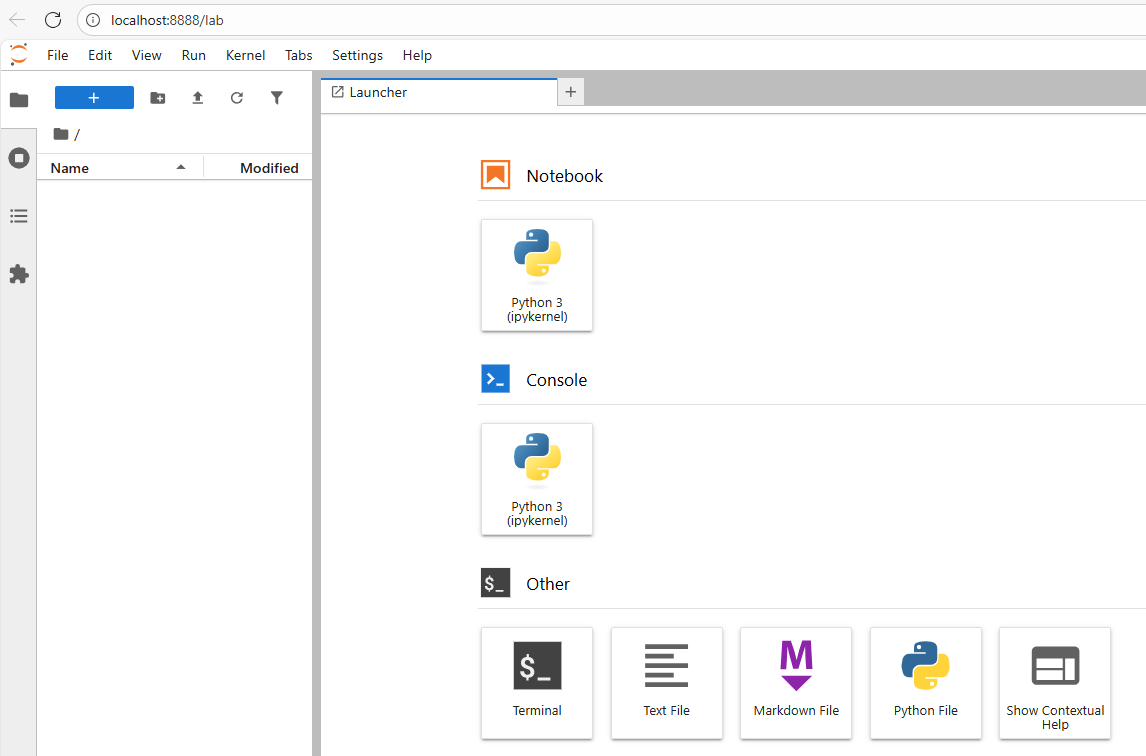Open a new Terminal
This screenshot has width=1146, height=756.
tap(537, 683)
